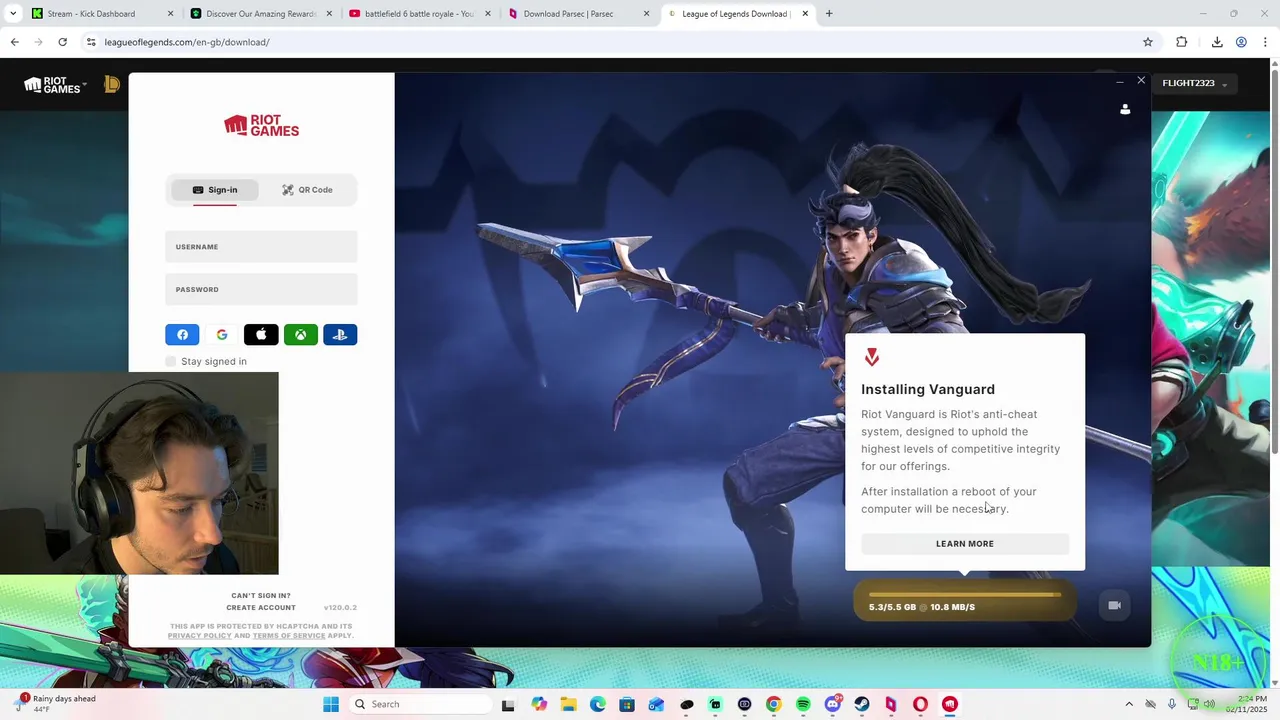Reload the page in Chrome
Screen dimensions: 1280x720
tap(62, 42)
